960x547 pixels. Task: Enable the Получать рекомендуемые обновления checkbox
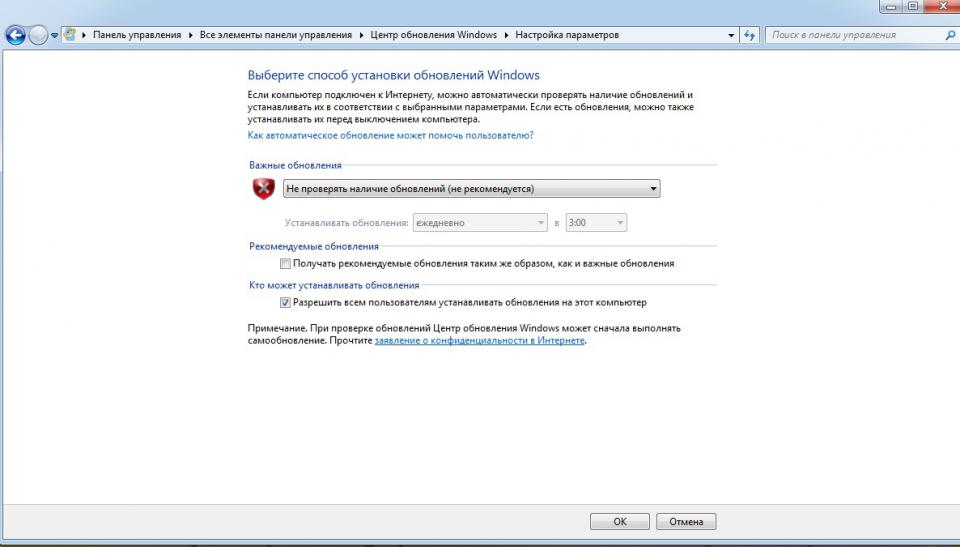285,264
